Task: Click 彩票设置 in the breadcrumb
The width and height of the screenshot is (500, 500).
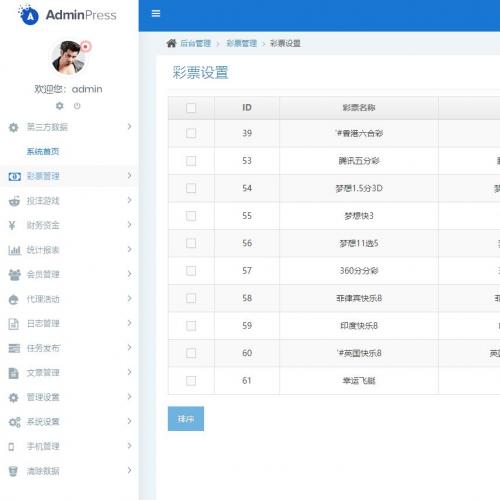Action: [285, 43]
